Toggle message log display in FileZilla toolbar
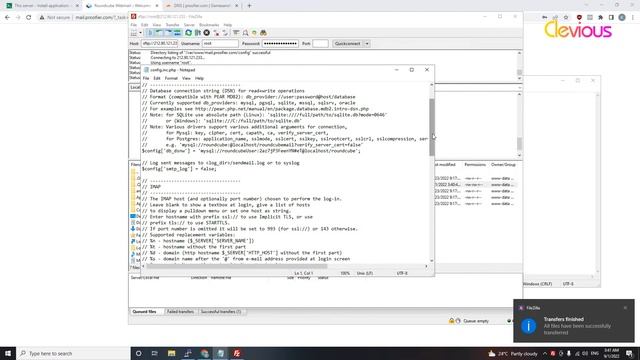 (150, 33)
